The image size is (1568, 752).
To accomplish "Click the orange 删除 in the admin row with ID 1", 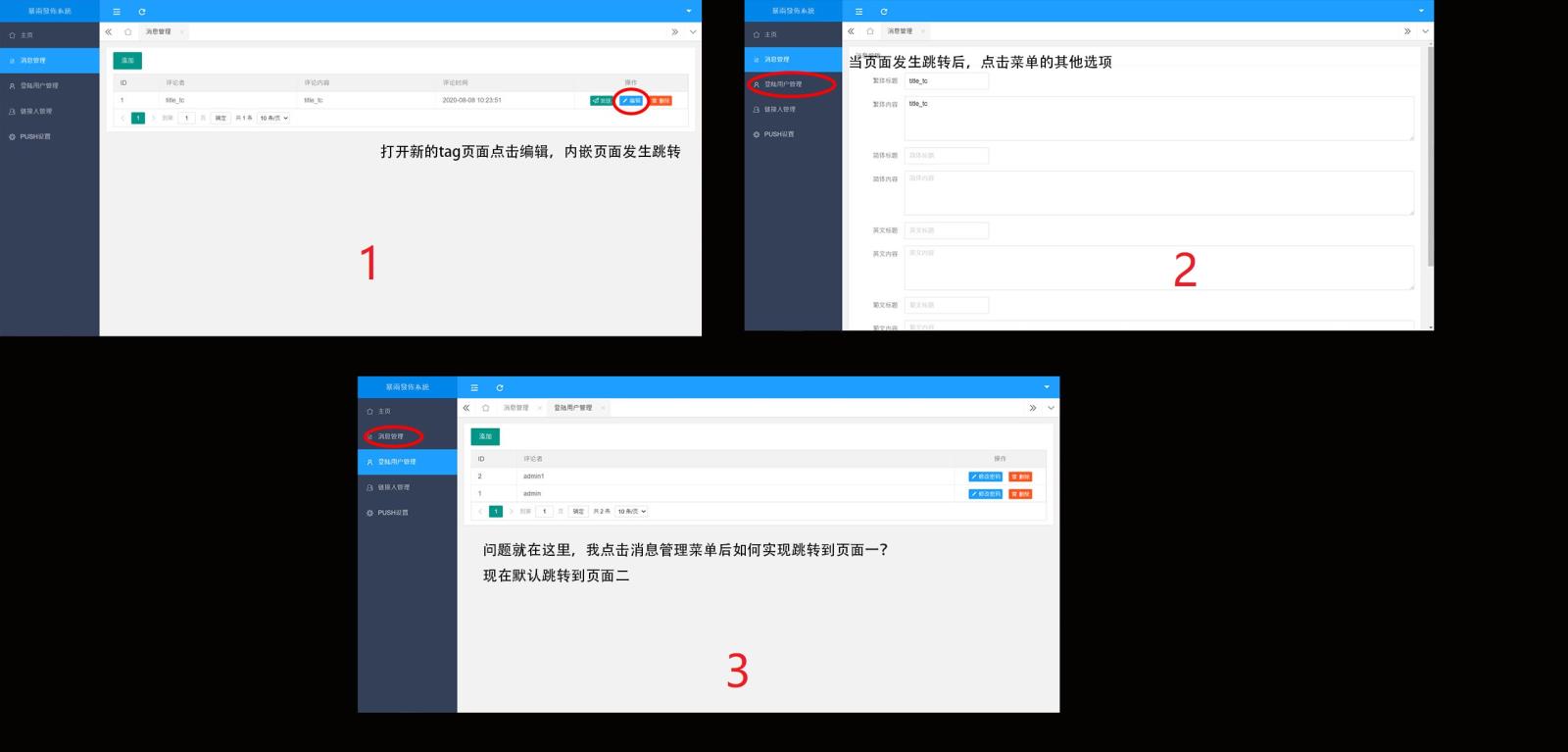I will click(1020, 494).
